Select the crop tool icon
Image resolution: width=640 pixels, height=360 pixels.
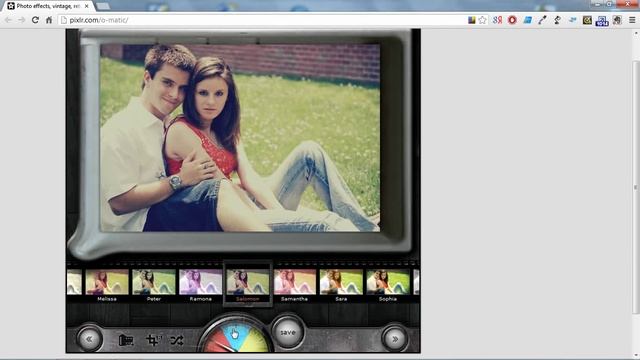(x=153, y=340)
